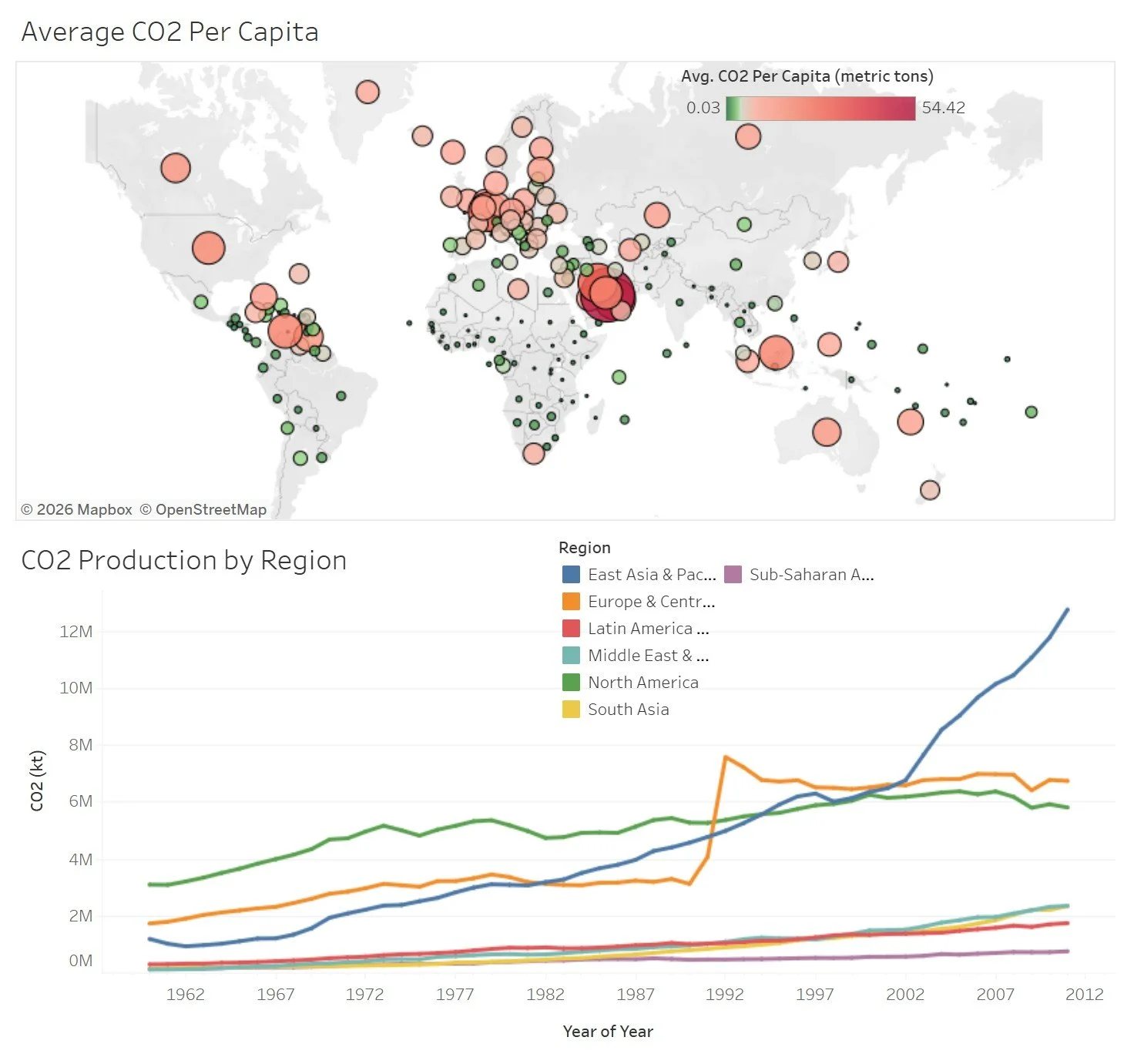The image size is (1144, 1064).
Task: Click the 1962 x-axis label
Action: pos(186,995)
